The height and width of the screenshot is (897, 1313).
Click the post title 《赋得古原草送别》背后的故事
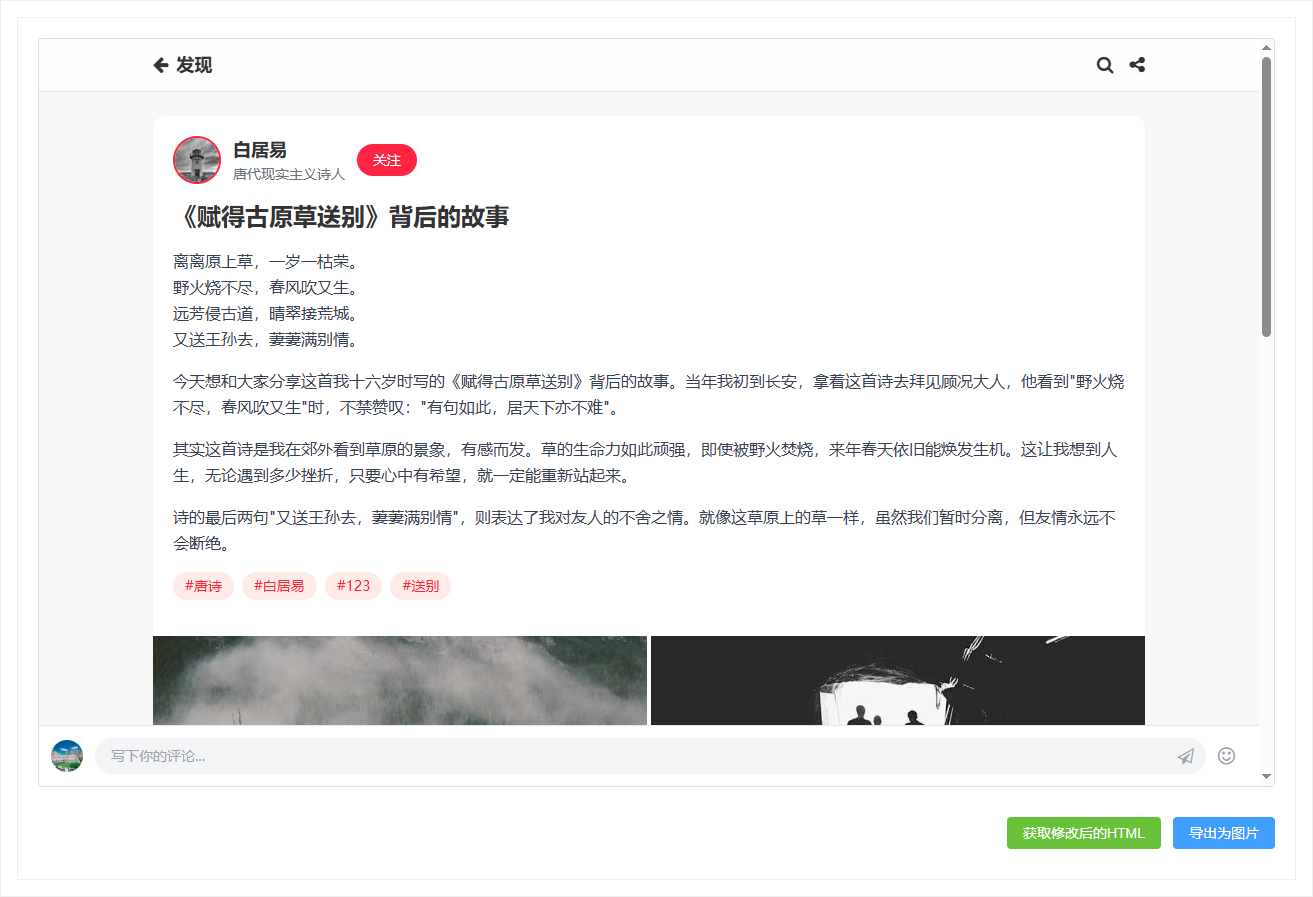pos(341,217)
